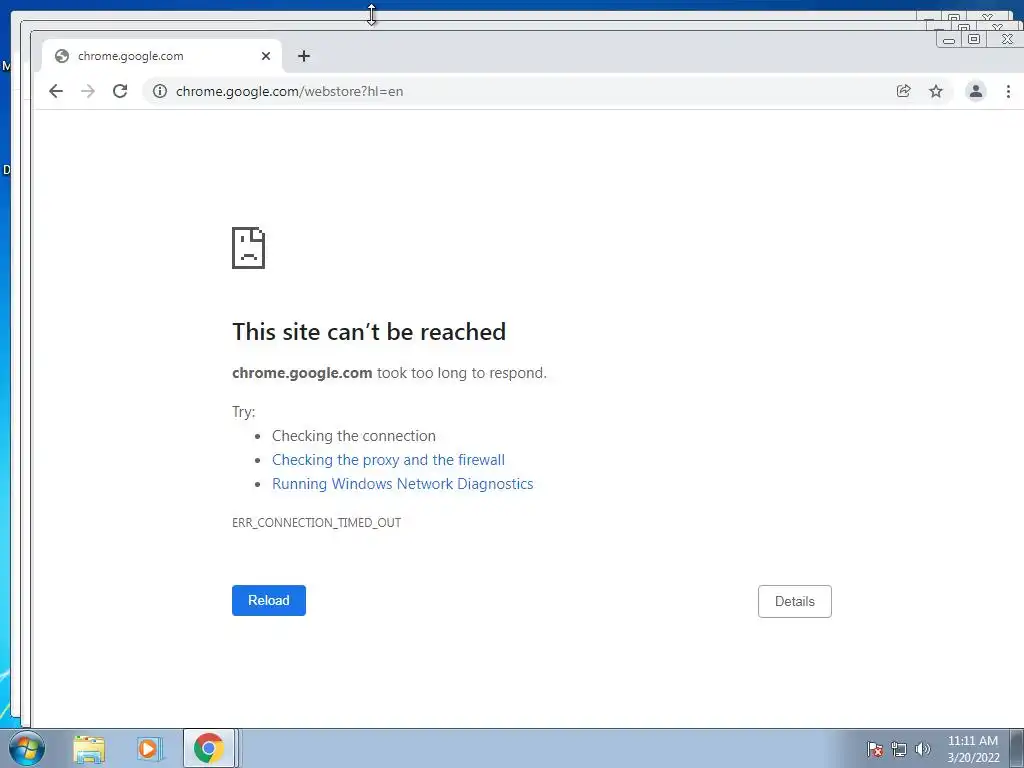Click 'Checking the connection' text

[354, 436]
